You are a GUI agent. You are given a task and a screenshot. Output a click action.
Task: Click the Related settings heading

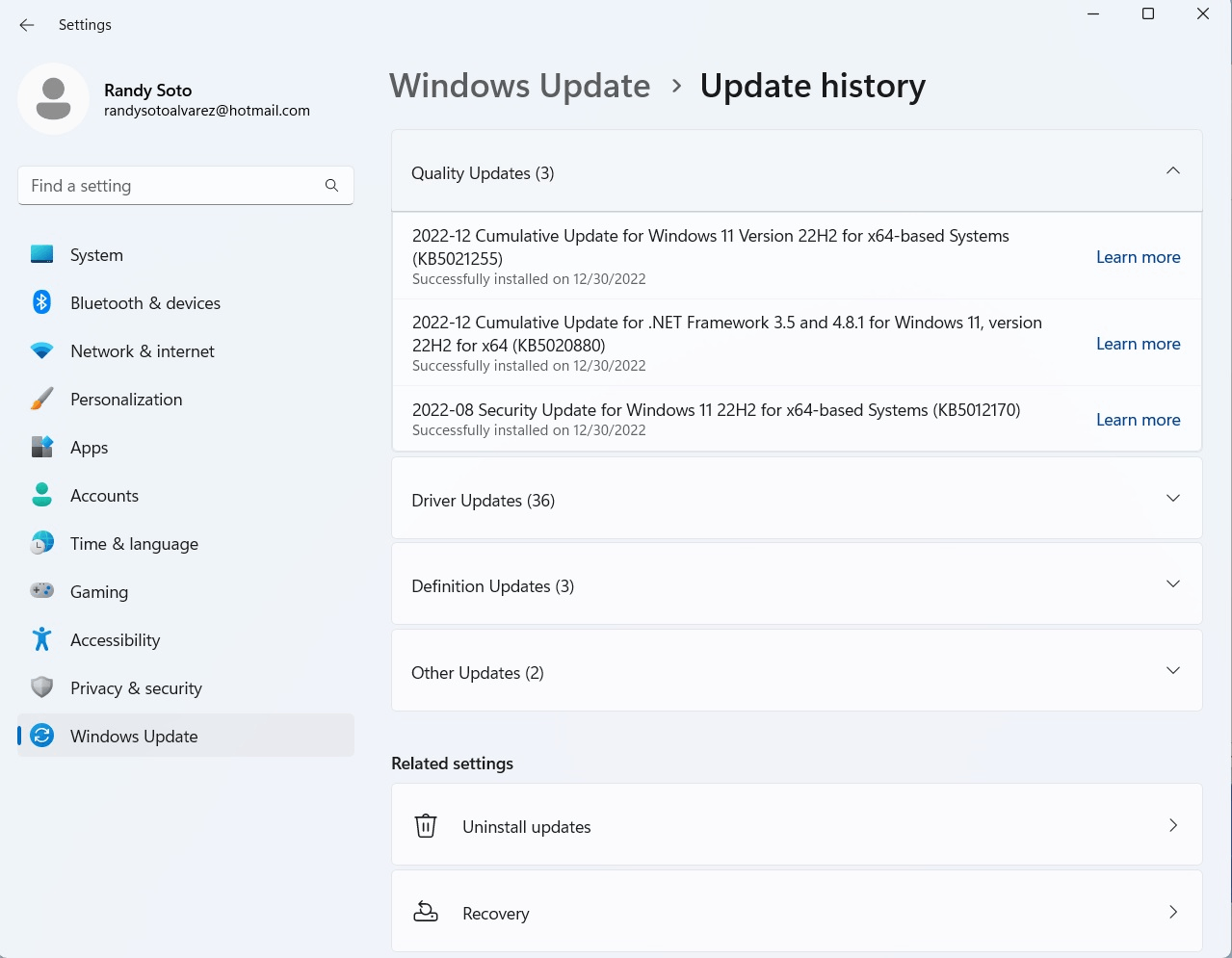pos(453,764)
